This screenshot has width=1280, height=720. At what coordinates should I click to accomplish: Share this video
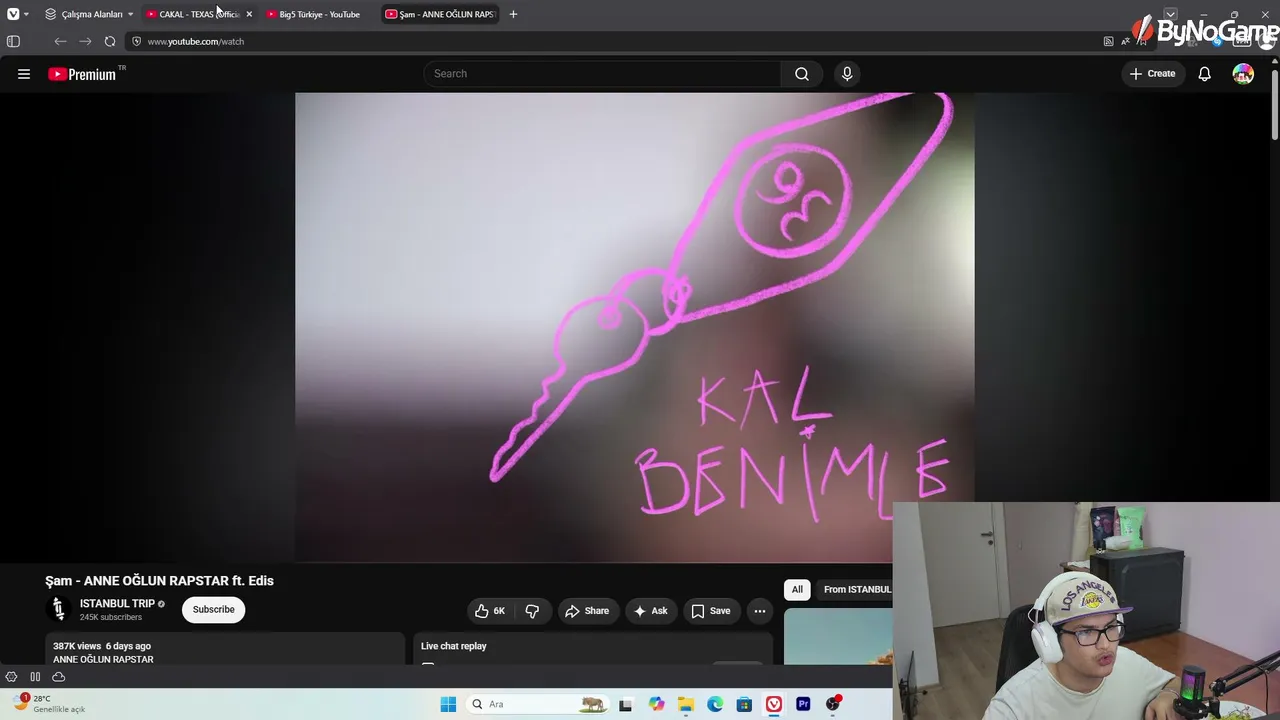pyautogui.click(x=587, y=611)
